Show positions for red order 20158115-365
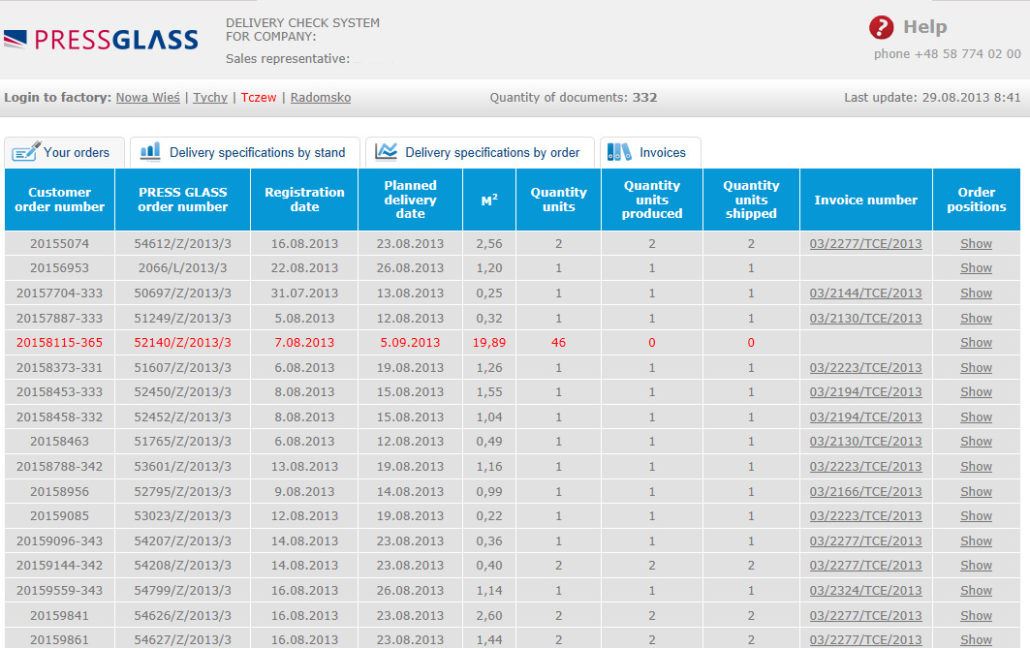The height and width of the screenshot is (648, 1030). [976, 342]
